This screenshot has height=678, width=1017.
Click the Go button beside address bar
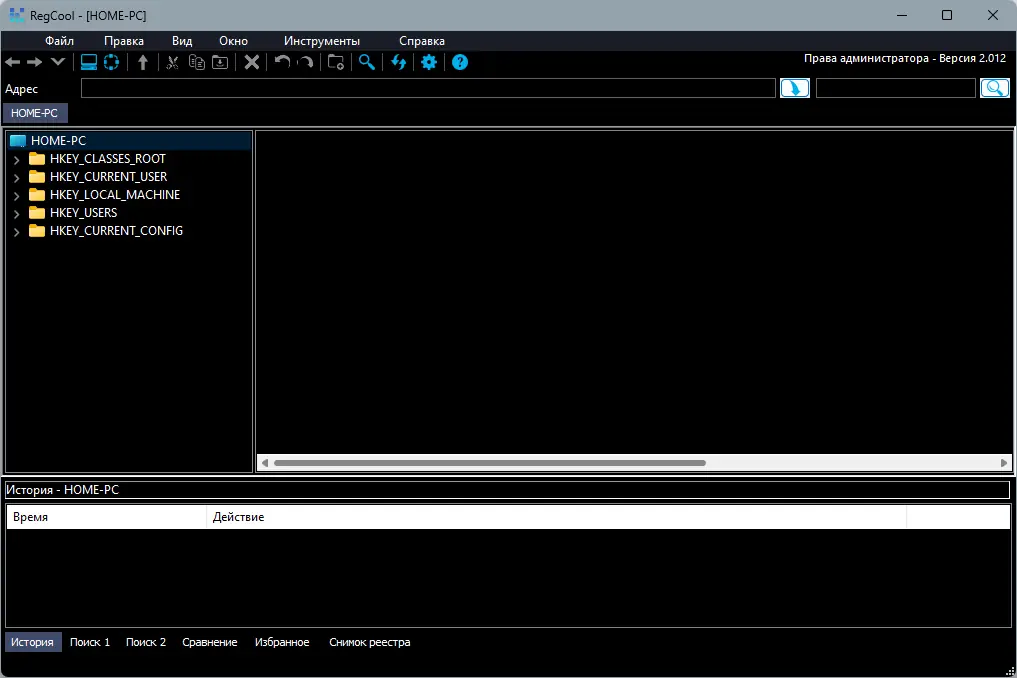(795, 88)
